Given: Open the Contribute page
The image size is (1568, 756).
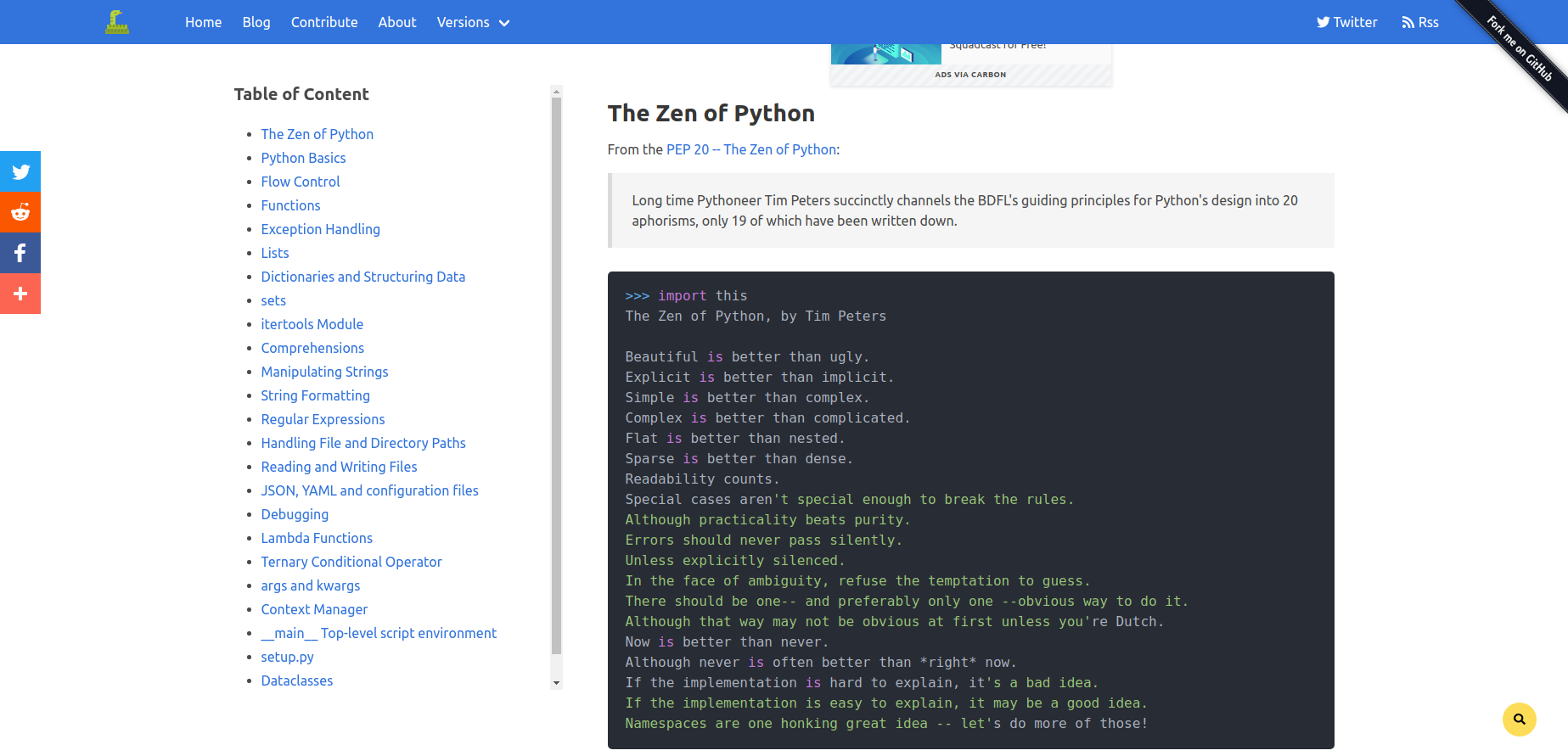Looking at the screenshot, I should coord(324,22).
